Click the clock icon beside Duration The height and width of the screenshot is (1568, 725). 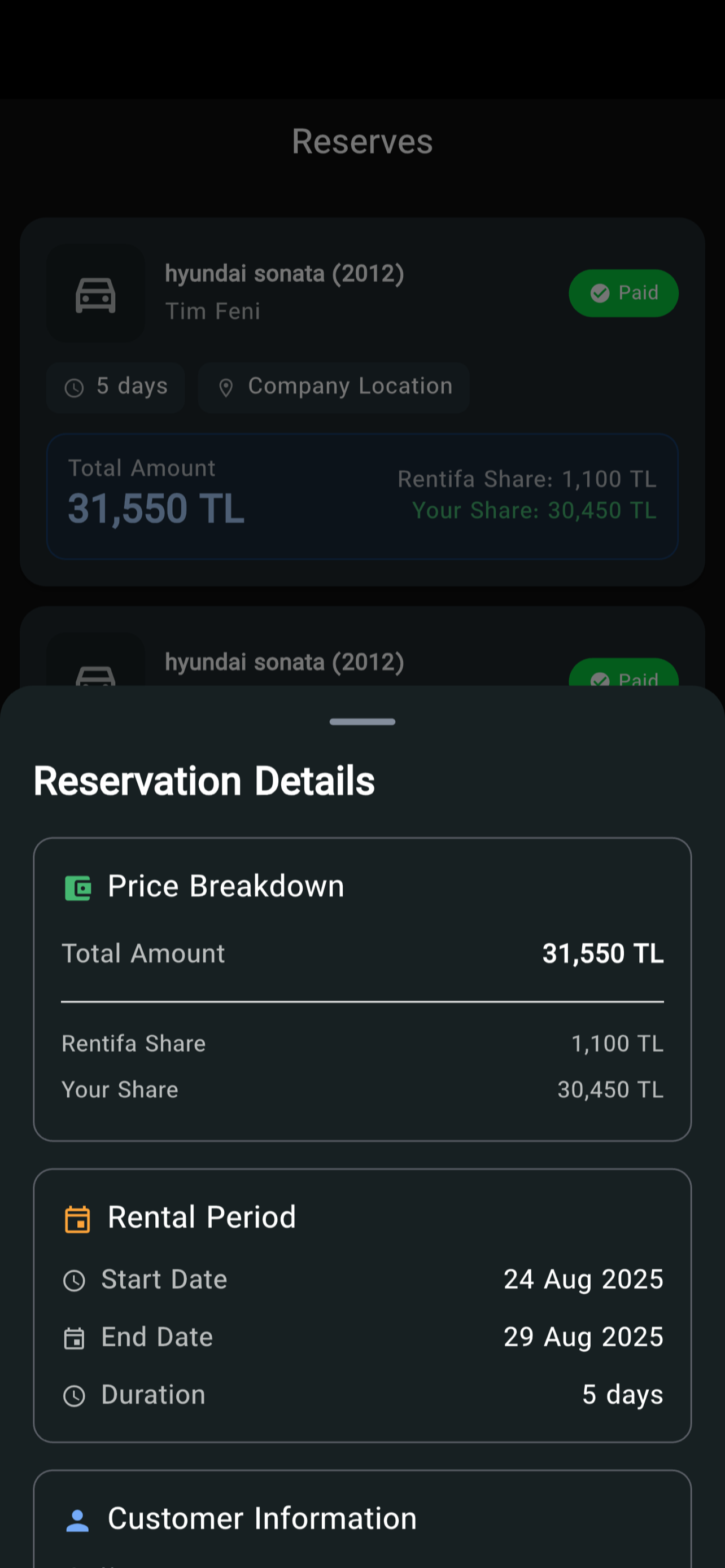(x=75, y=1396)
